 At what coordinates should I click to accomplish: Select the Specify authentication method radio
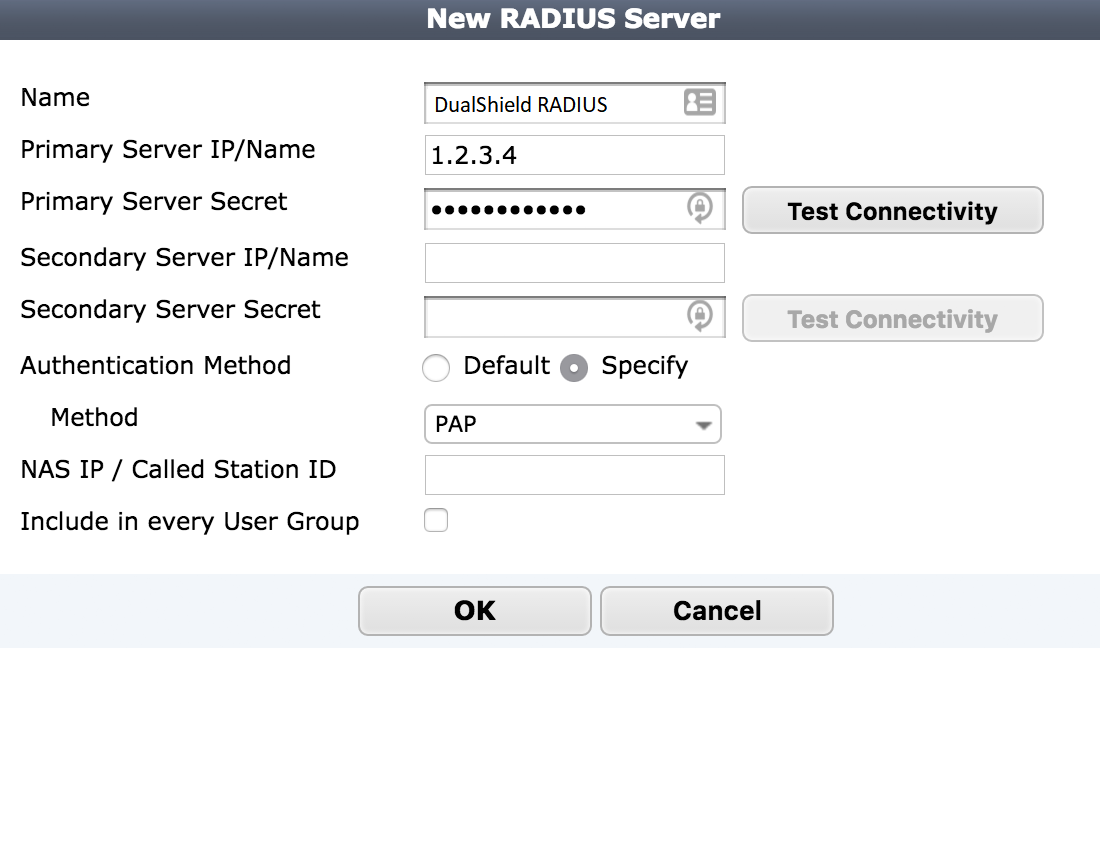[574, 368]
